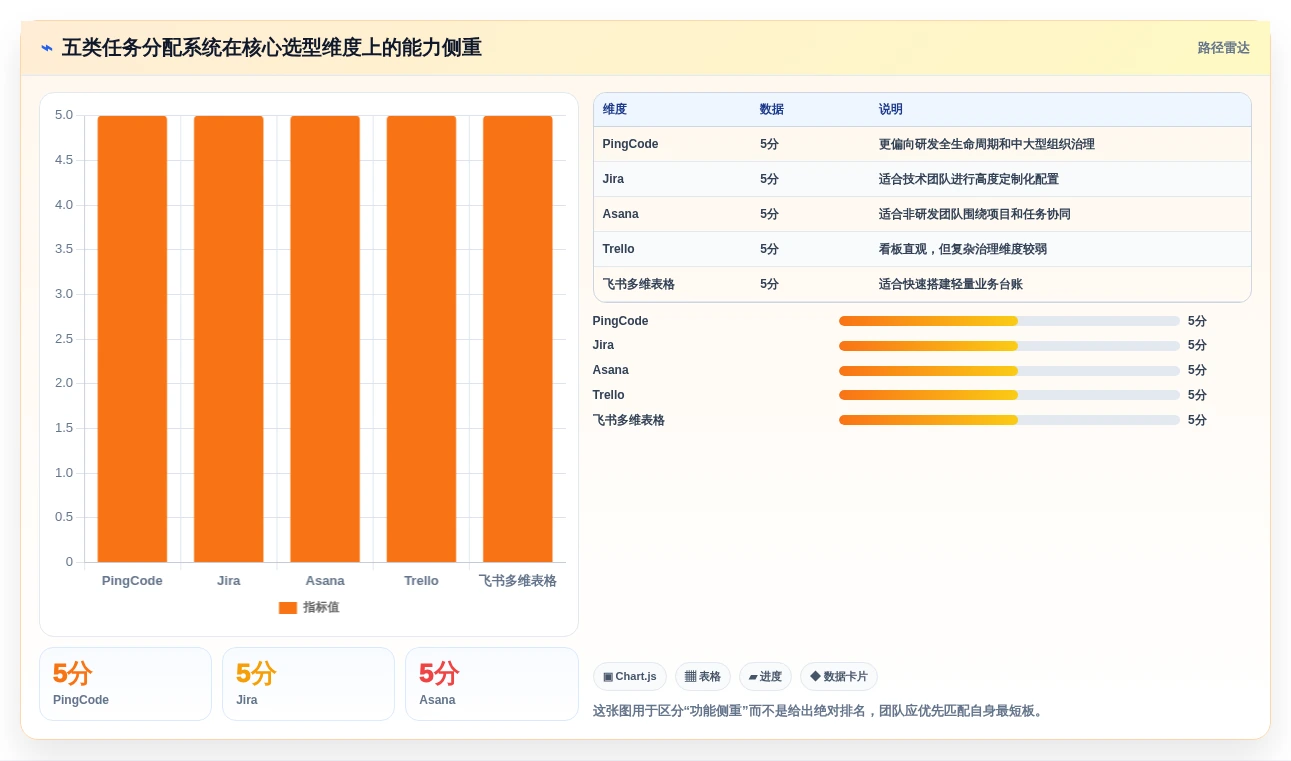Viewport: 1291px width, 761px height.
Task: Click 看板直观，但复杂治理维度较弱 description
Action: (963, 249)
